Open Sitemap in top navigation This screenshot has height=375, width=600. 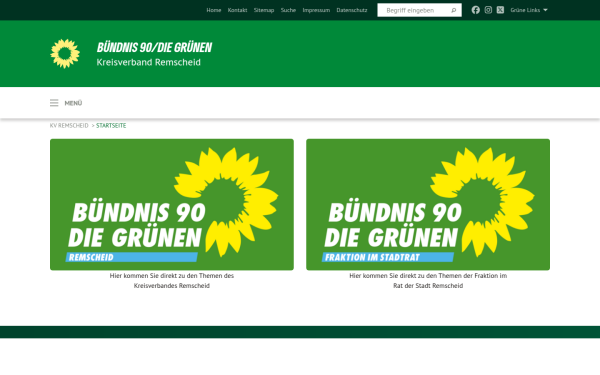click(x=264, y=10)
